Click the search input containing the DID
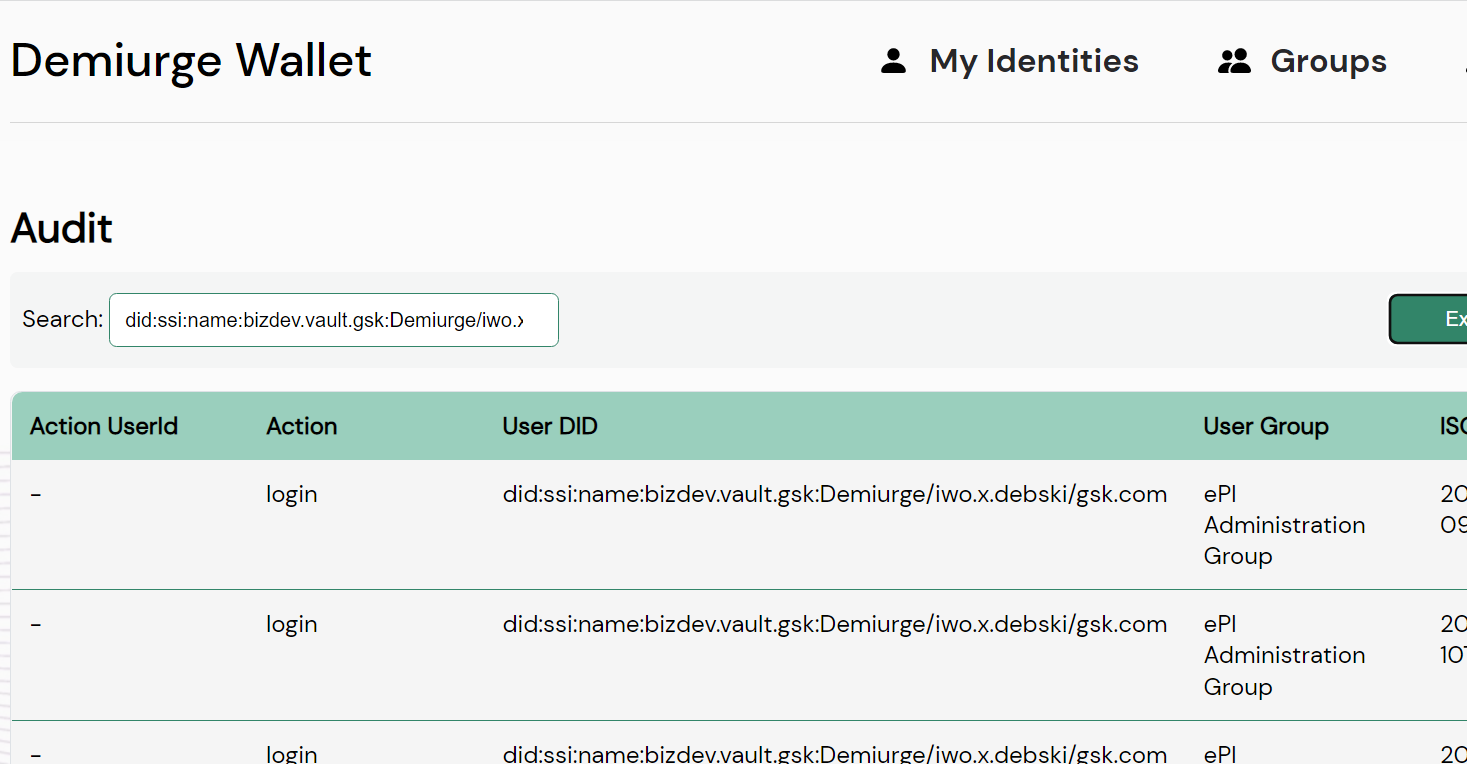The height and width of the screenshot is (764, 1467). coord(333,319)
